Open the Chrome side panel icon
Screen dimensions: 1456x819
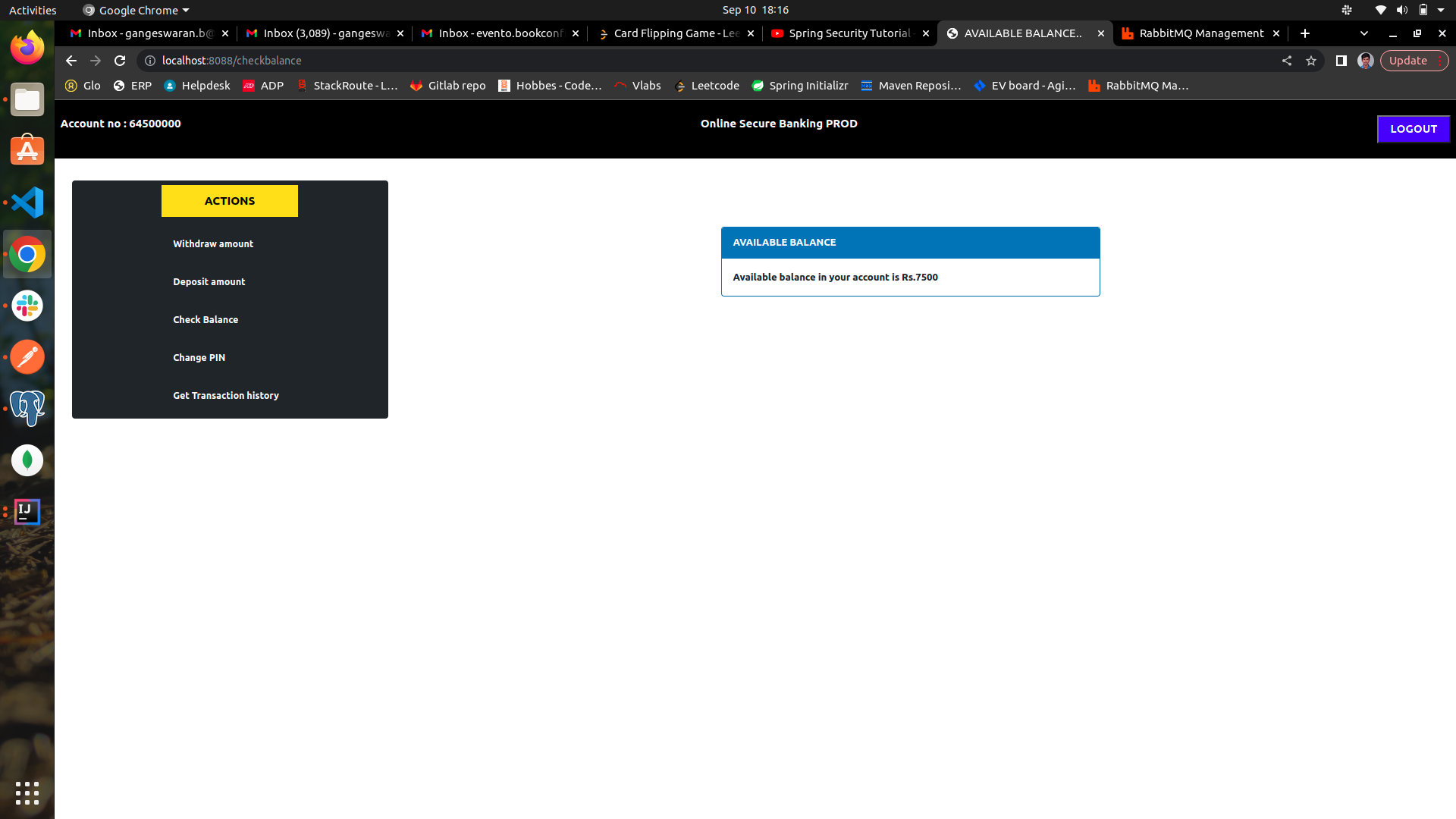(1341, 61)
